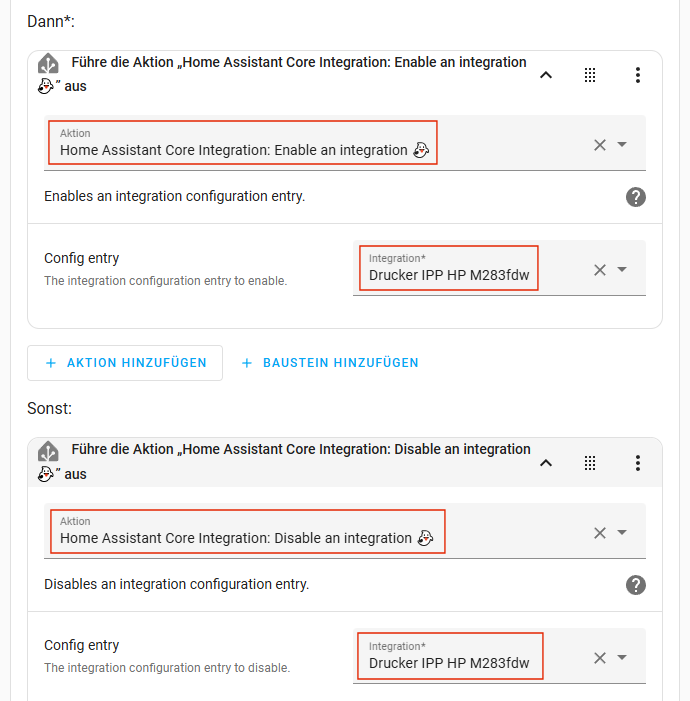Grab the drag handle of Disable action

coord(590,462)
